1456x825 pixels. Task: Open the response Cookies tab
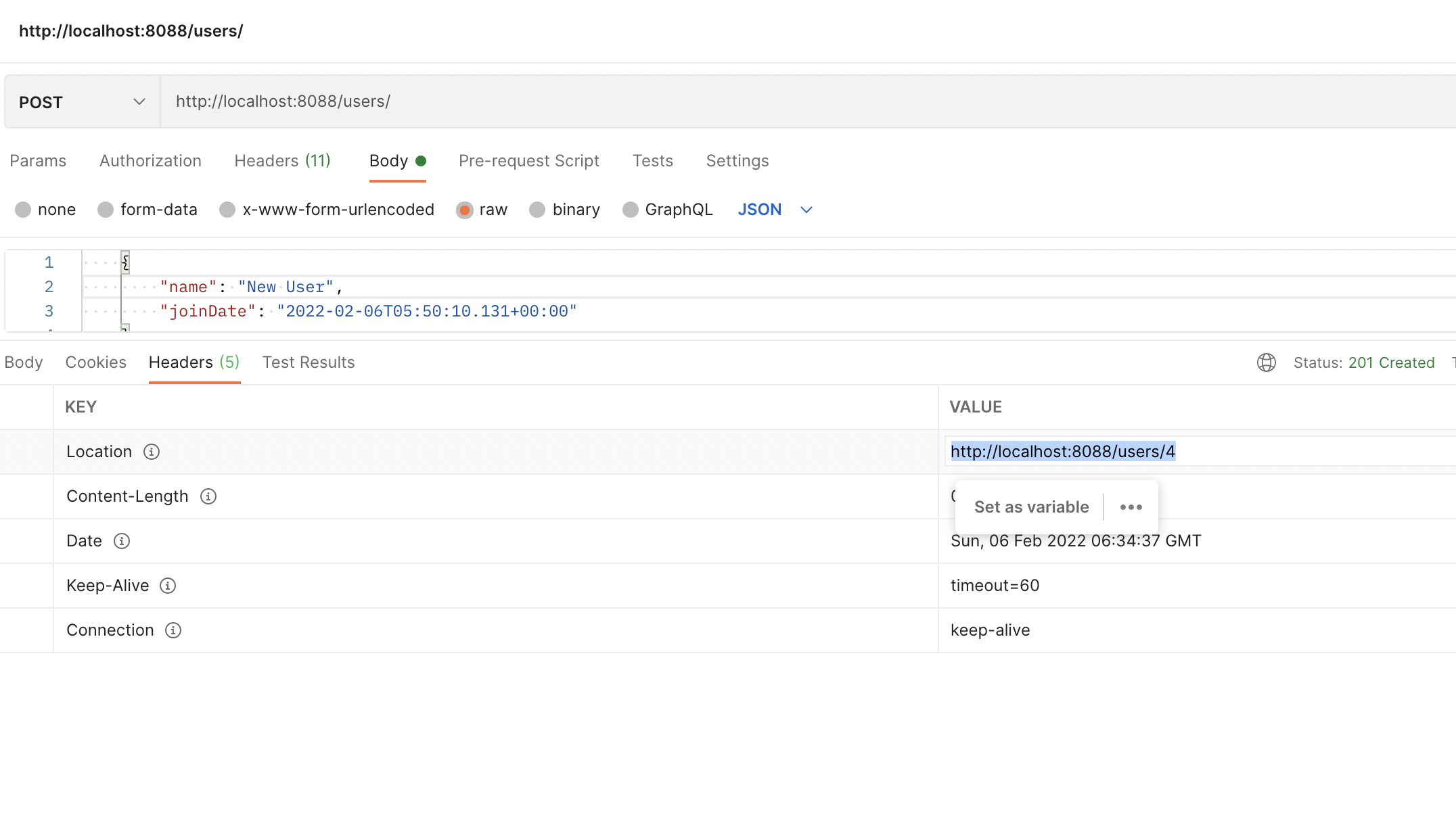(95, 362)
